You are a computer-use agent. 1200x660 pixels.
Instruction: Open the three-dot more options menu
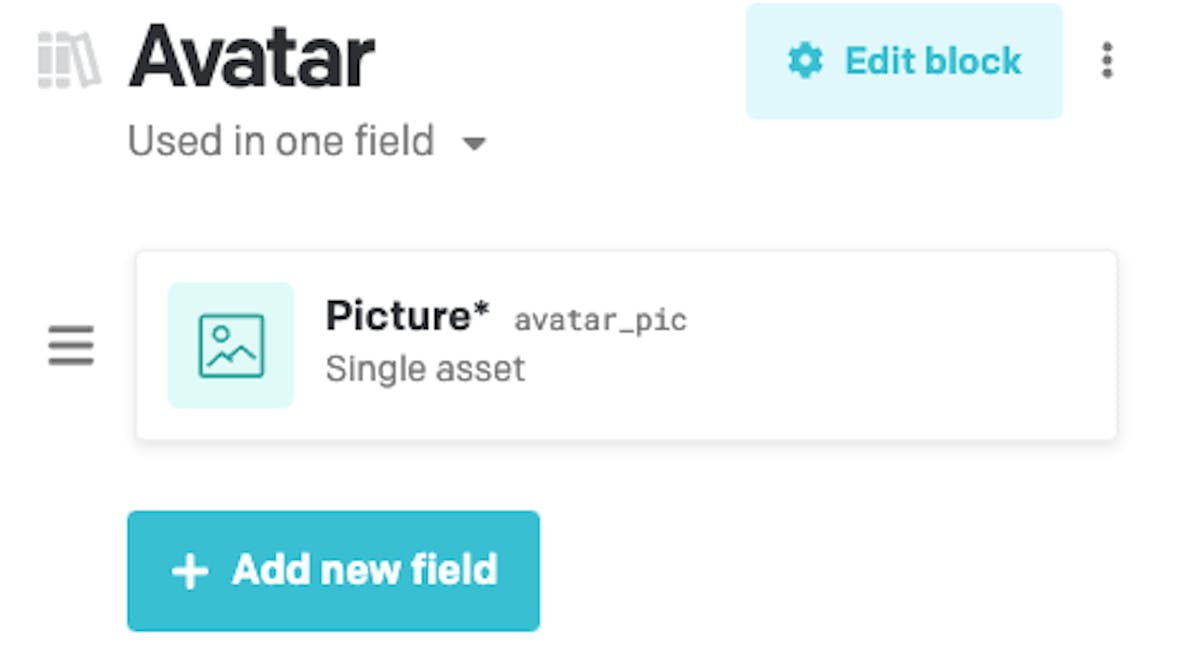tap(1106, 61)
